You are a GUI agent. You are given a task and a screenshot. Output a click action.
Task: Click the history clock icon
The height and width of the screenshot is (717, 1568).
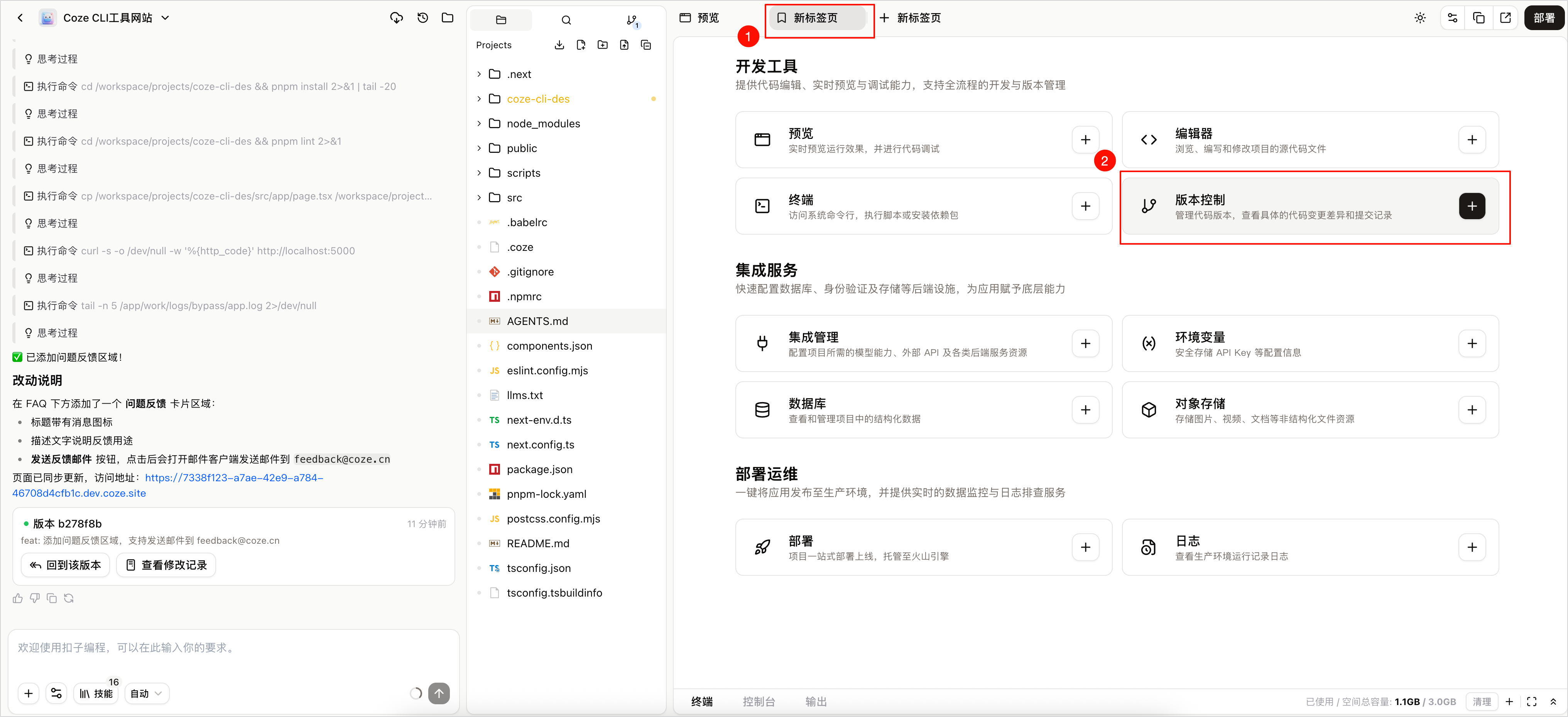pos(422,18)
